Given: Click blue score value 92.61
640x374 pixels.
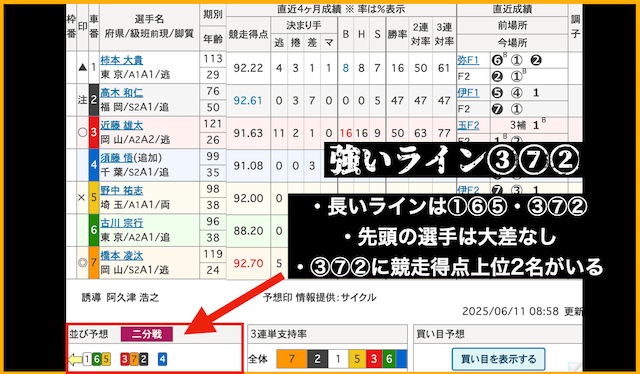Looking at the screenshot, I should 248,100.
